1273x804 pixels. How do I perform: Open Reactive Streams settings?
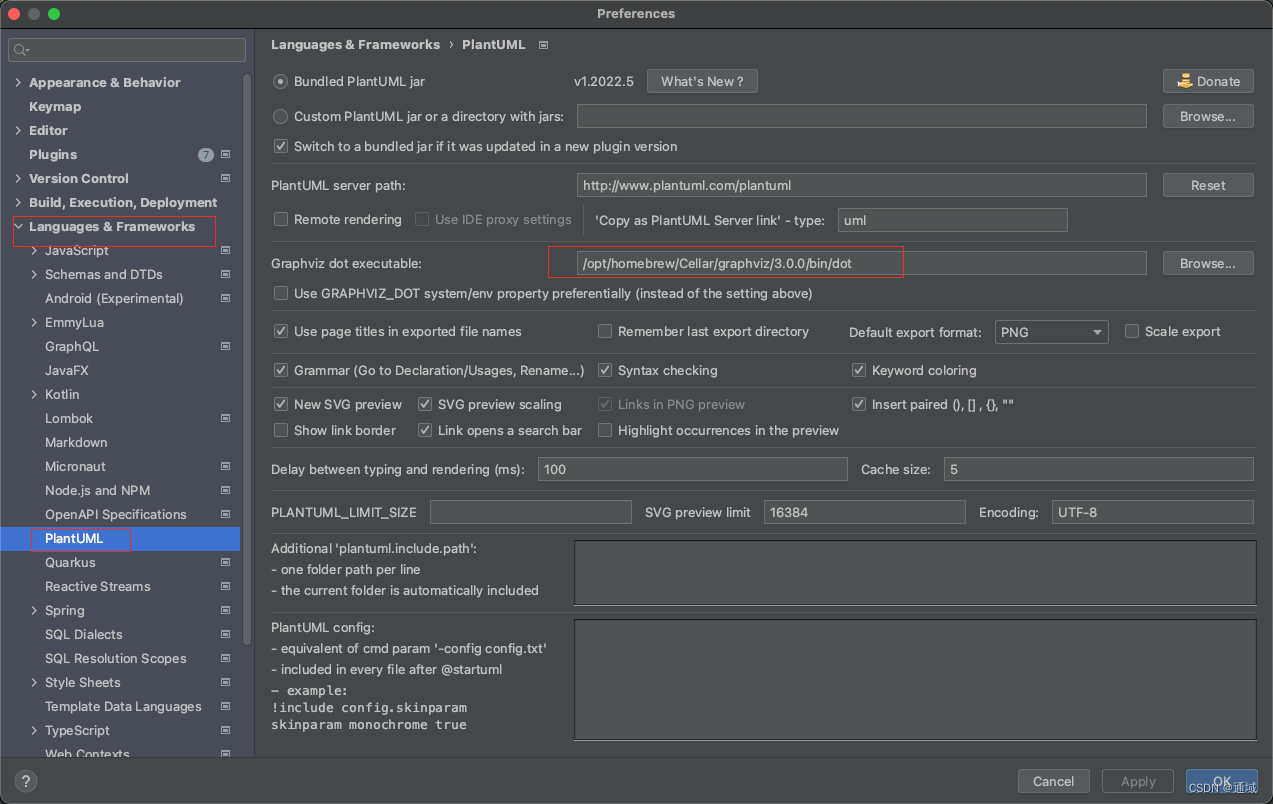click(x=98, y=586)
